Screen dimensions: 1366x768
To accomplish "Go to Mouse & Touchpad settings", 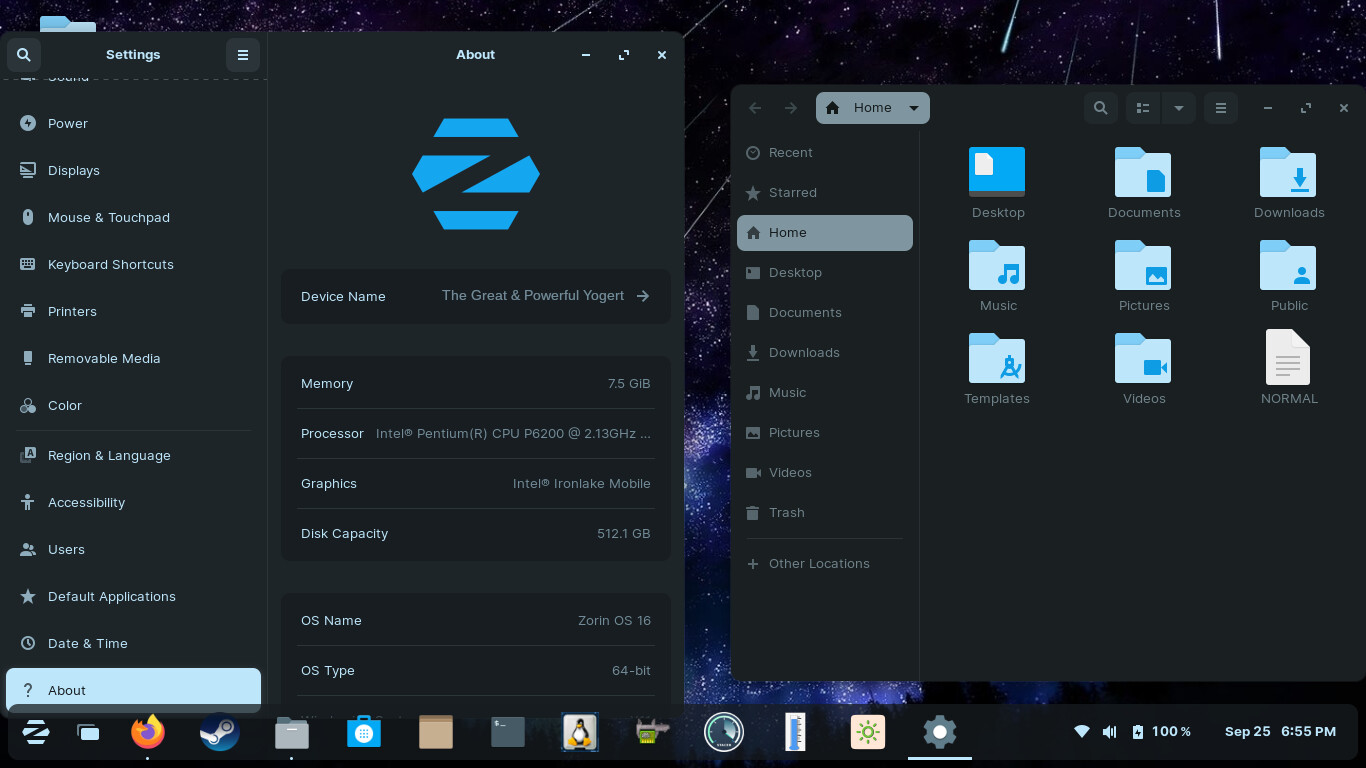I will click(134, 218).
